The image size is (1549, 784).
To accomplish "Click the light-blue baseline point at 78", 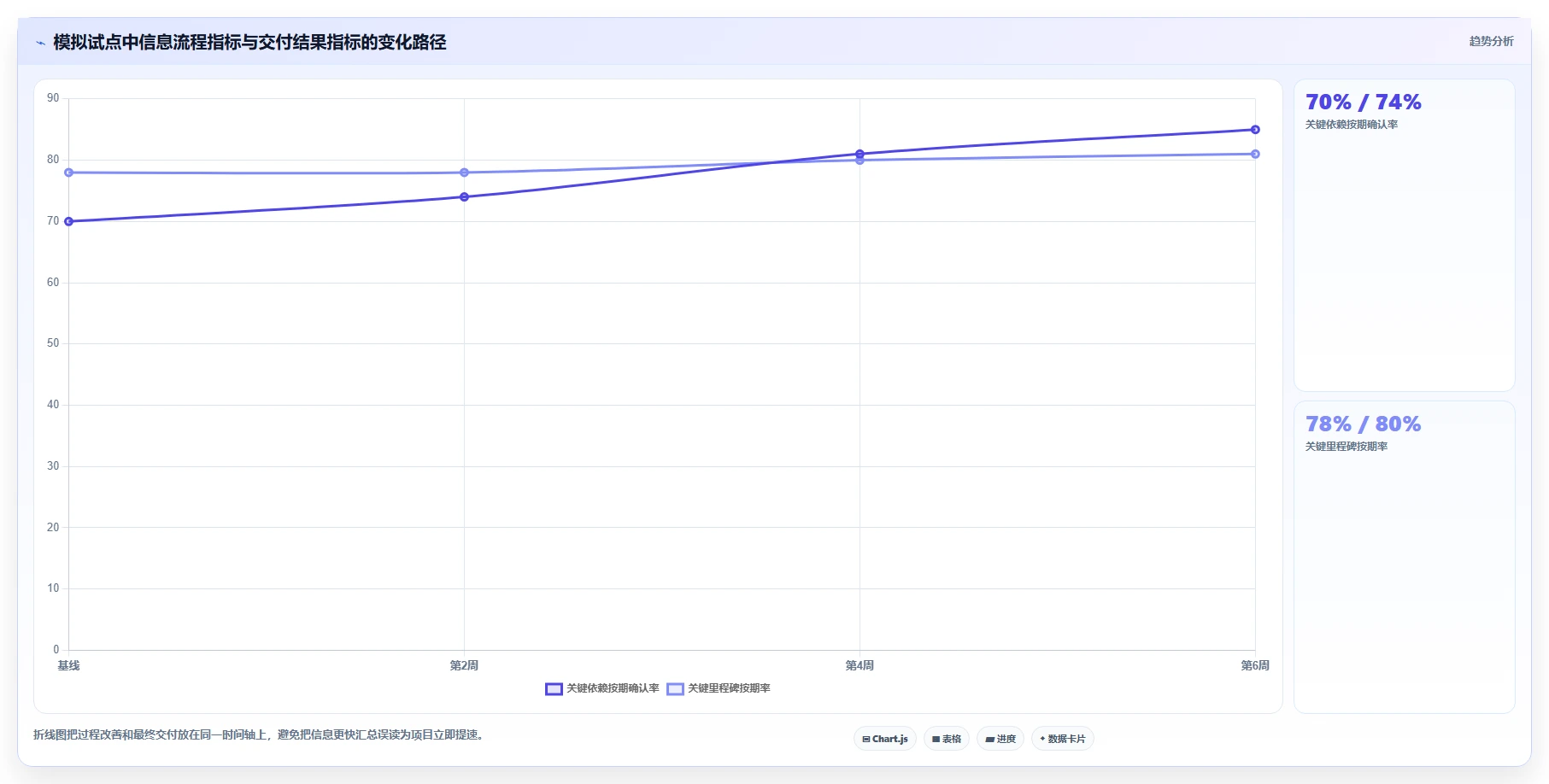I will [x=69, y=173].
